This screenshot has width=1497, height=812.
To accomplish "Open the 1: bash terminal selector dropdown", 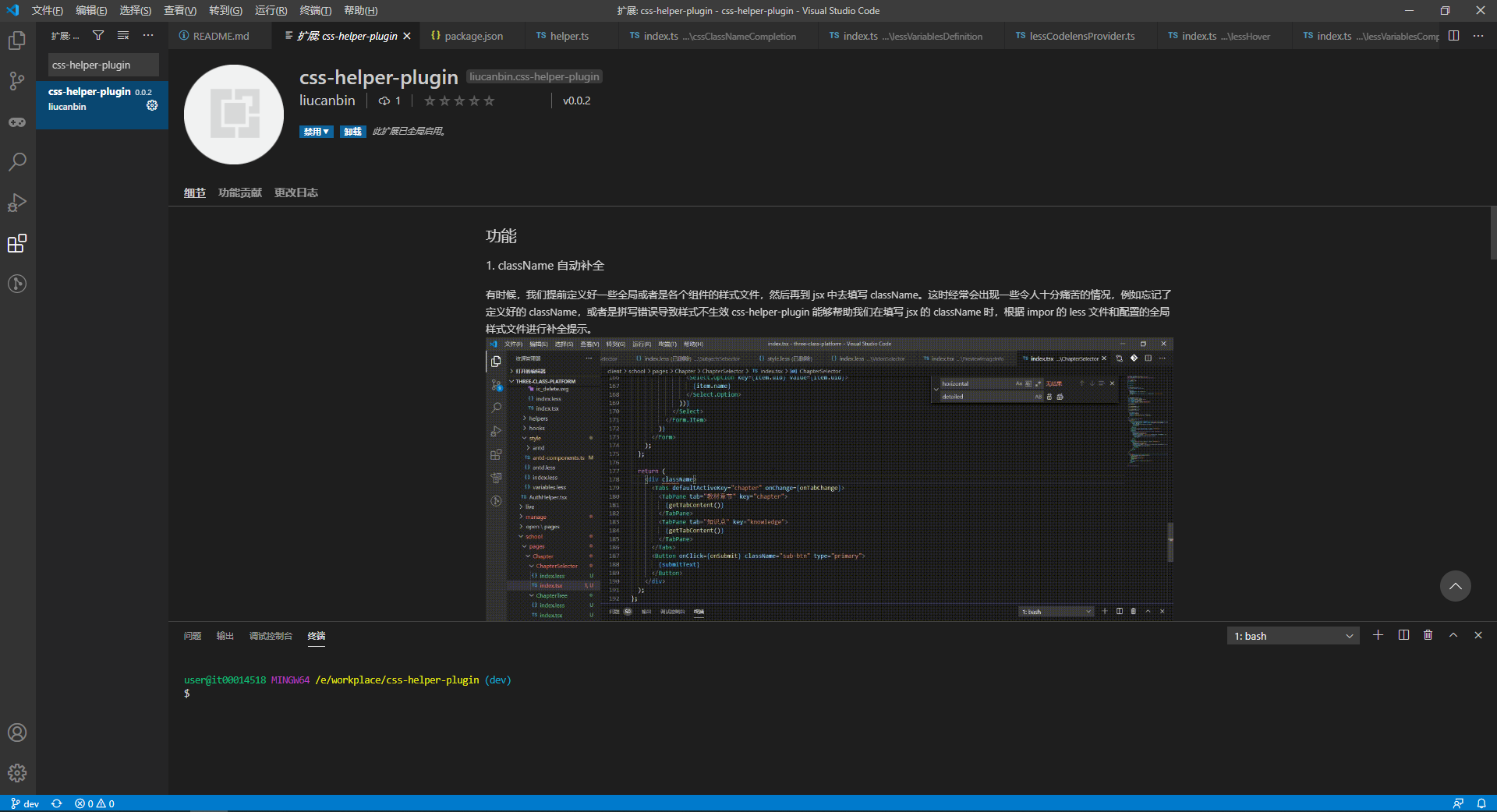I will [x=1292, y=636].
